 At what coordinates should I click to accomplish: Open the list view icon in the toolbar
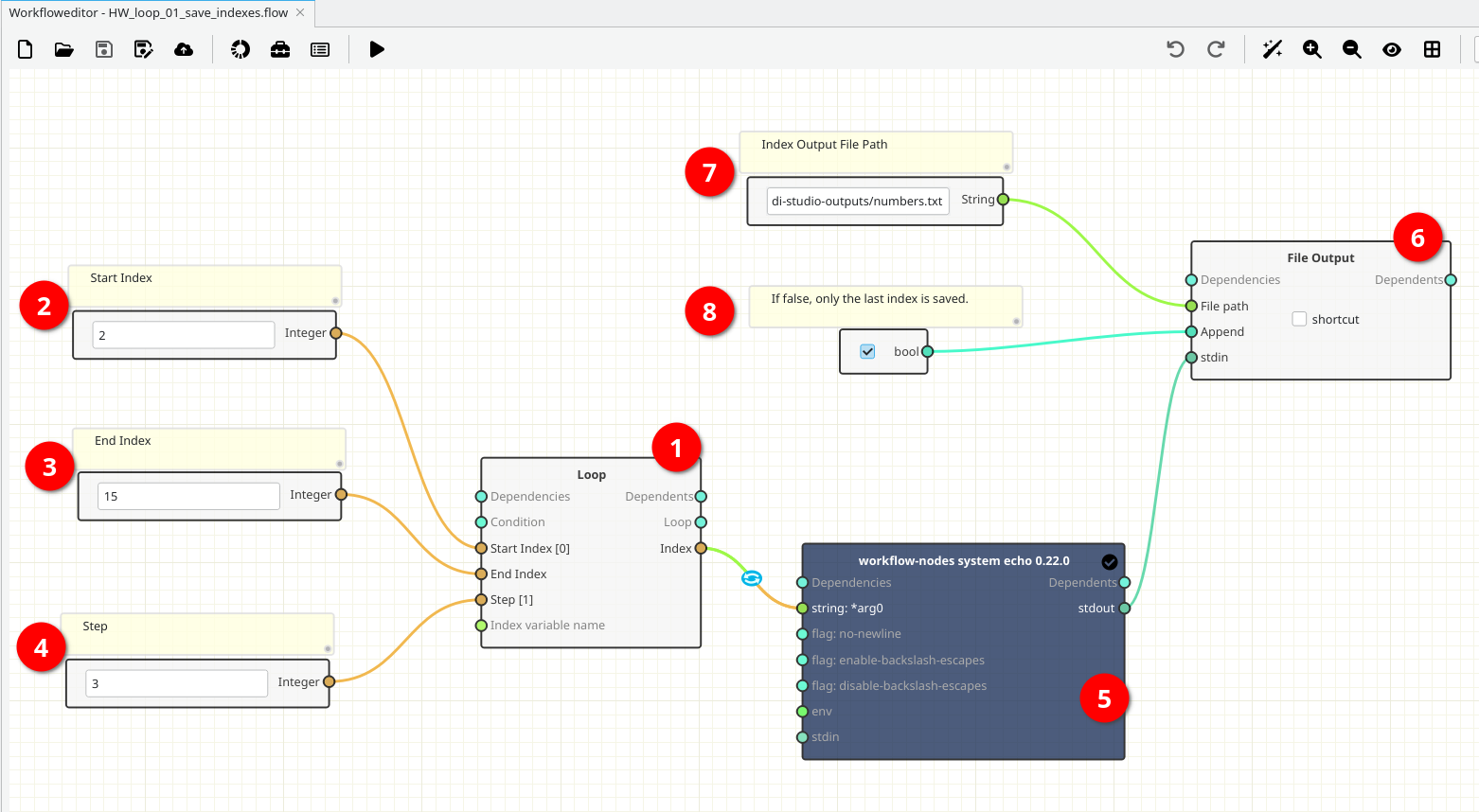click(320, 49)
